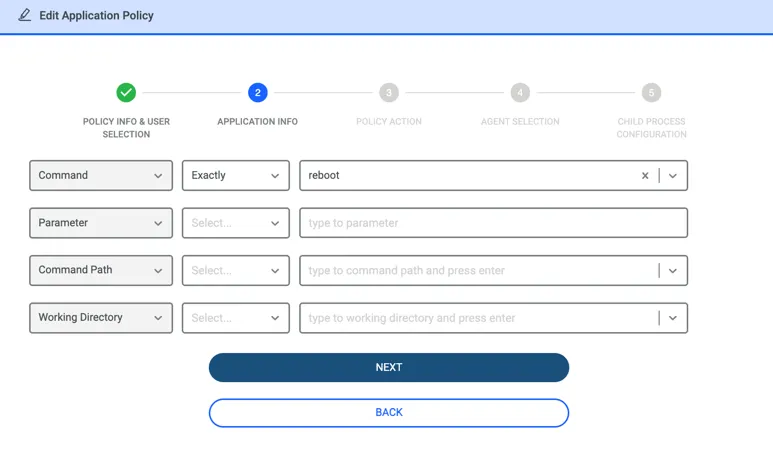Open the Command Path type dropdown

coord(101,270)
